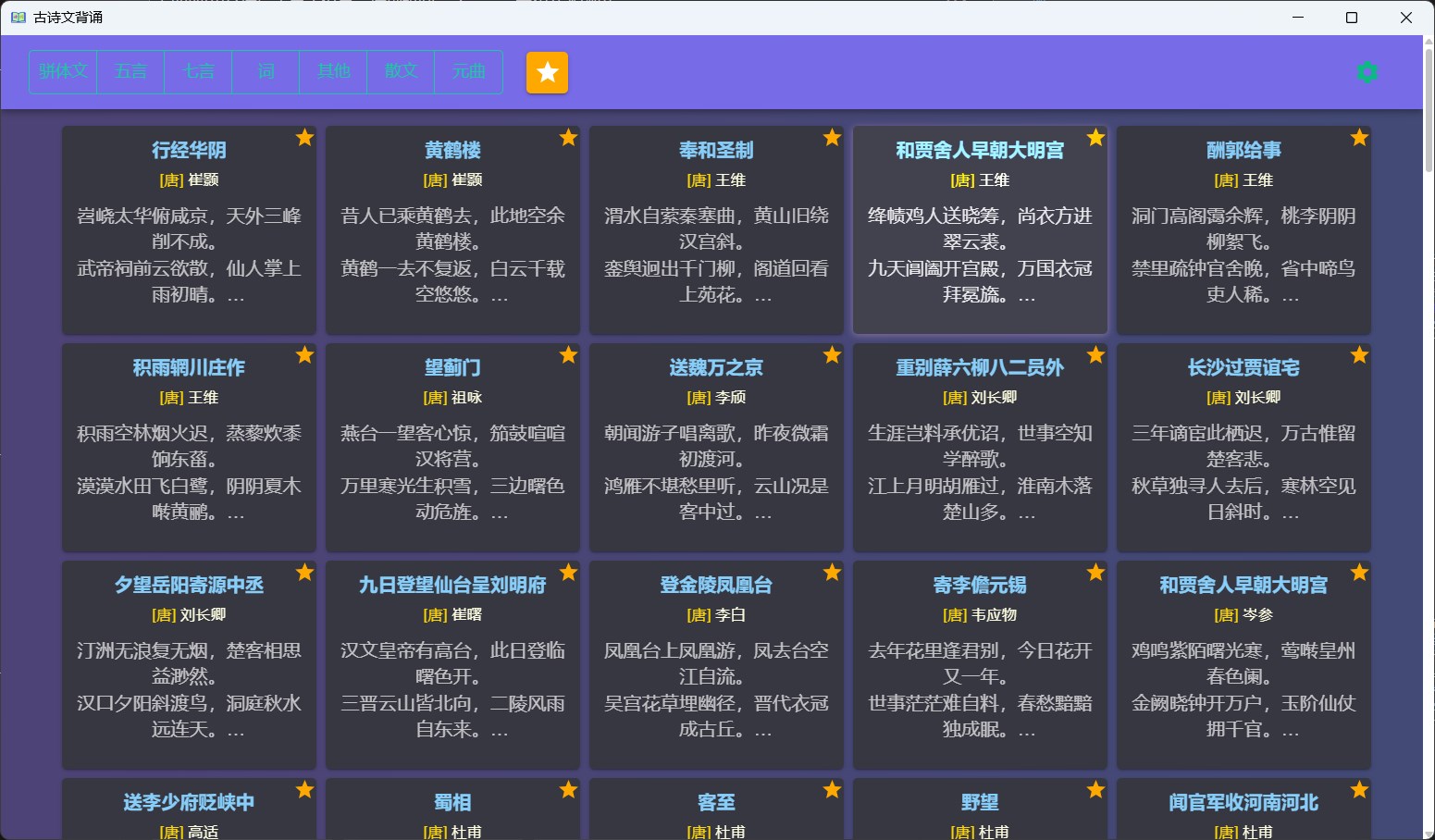This screenshot has height=840, width=1435.
Task: Select the title 长沙过贾谊宅
Action: tap(1243, 368)
